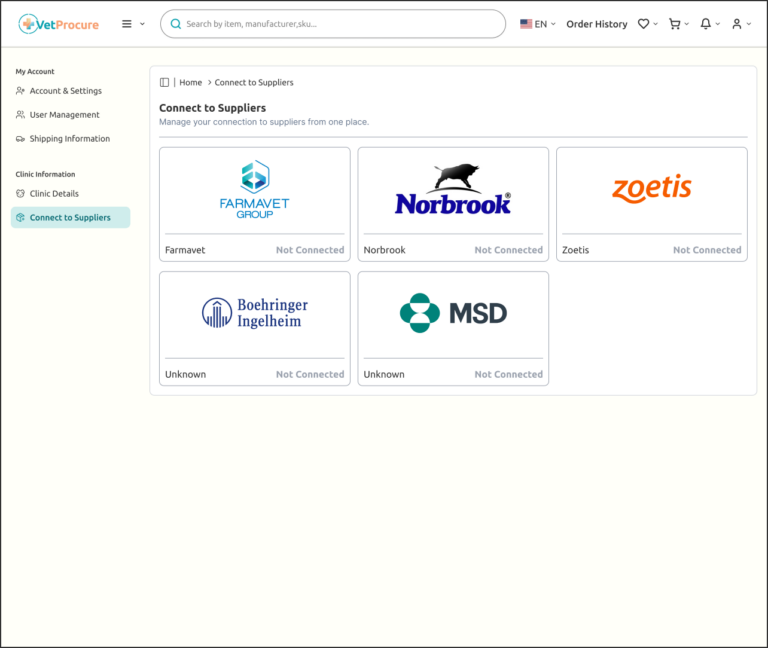Screen dimensions: 768x648
Task: Open Clinic Details
Action: 54,193
